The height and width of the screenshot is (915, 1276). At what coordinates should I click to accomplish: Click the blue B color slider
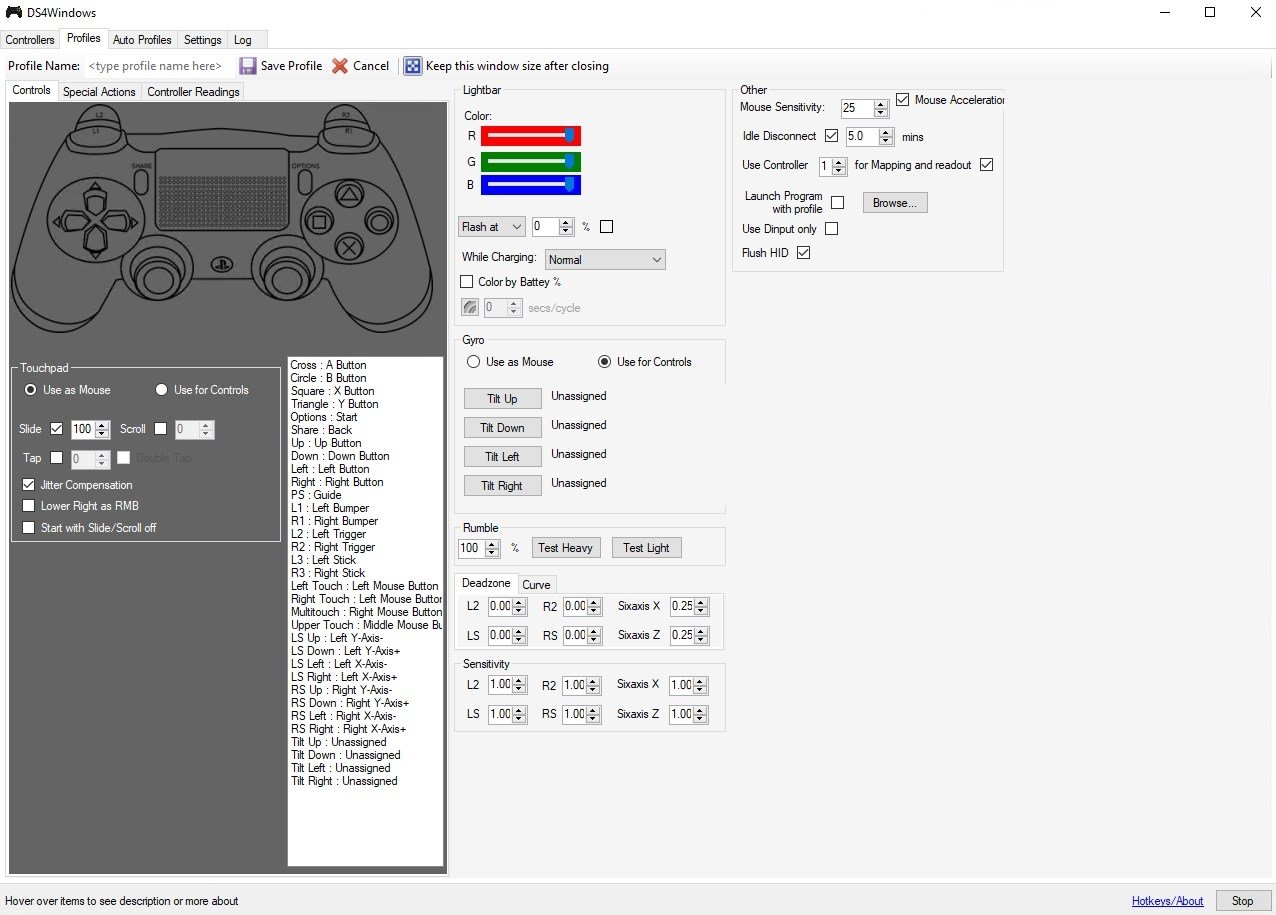click(530, 185)
